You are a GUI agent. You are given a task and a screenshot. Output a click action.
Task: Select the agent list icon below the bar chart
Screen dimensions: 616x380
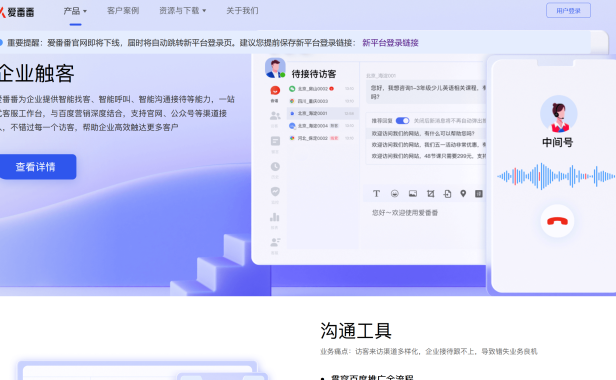(x=275, y=242)
